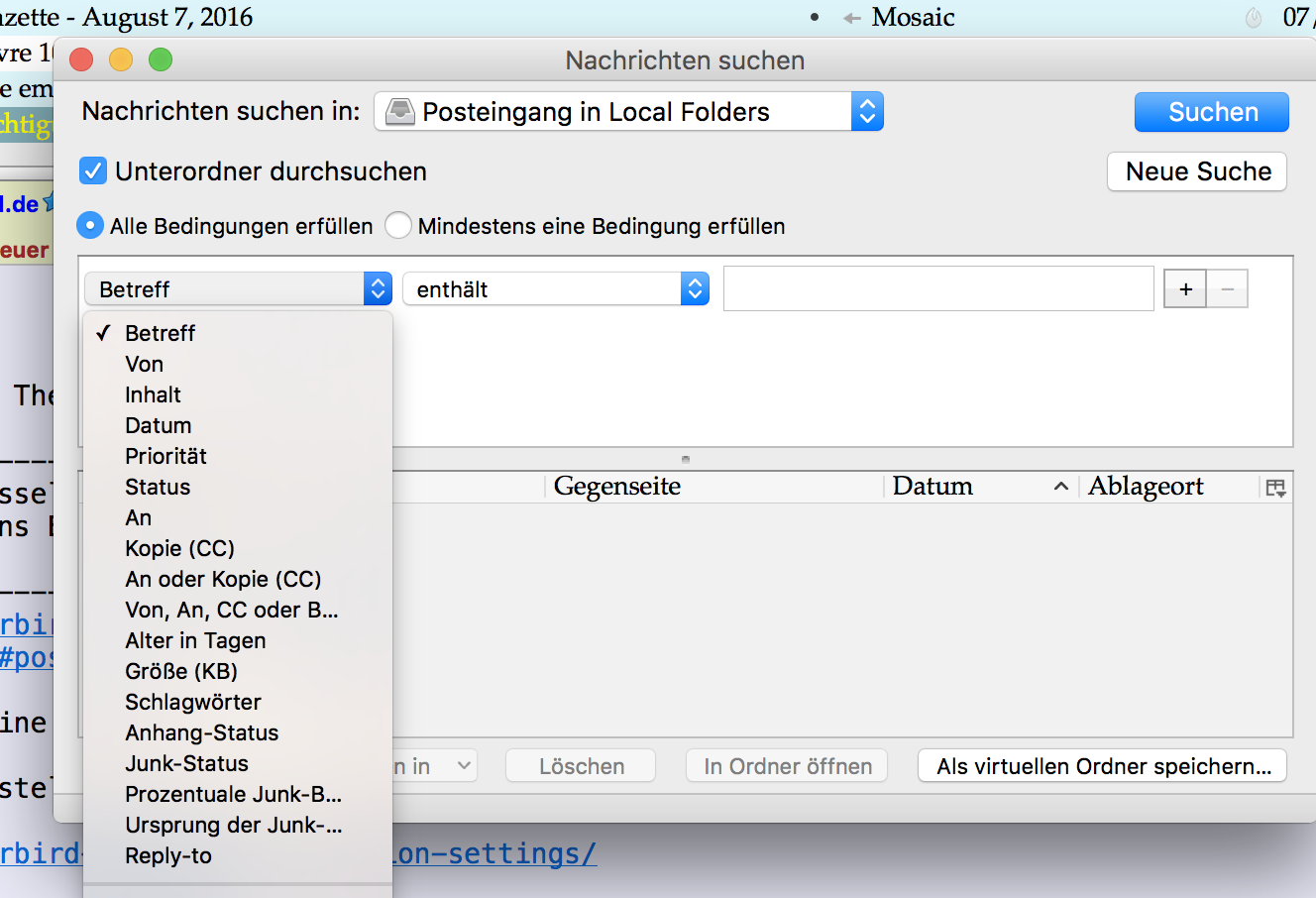Click the In Ordner öffnen button
Screen dimensions: 1316x898
[x=787, y=766]
